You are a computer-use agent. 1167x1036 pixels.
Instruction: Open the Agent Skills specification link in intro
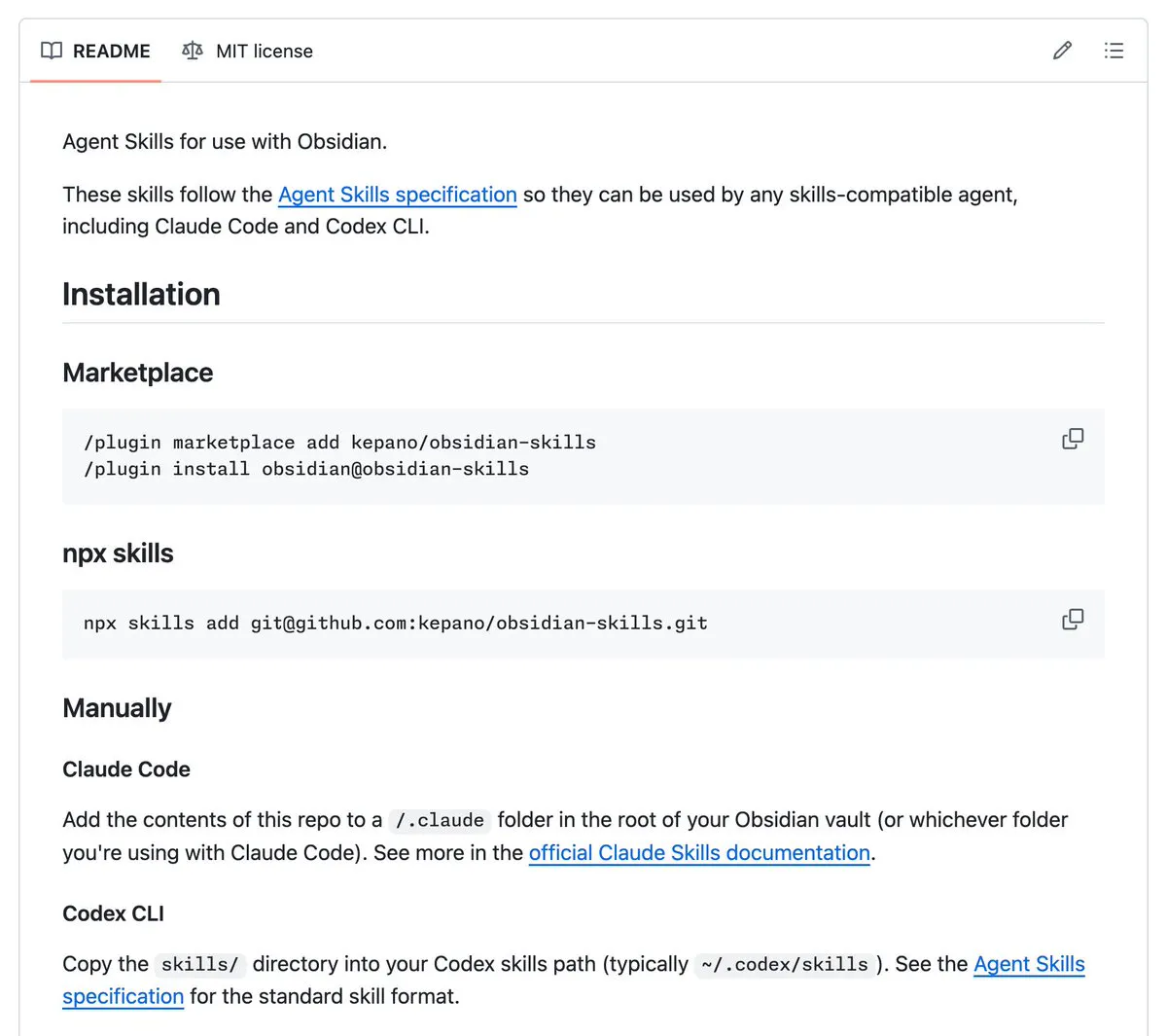tap(398, 195)
